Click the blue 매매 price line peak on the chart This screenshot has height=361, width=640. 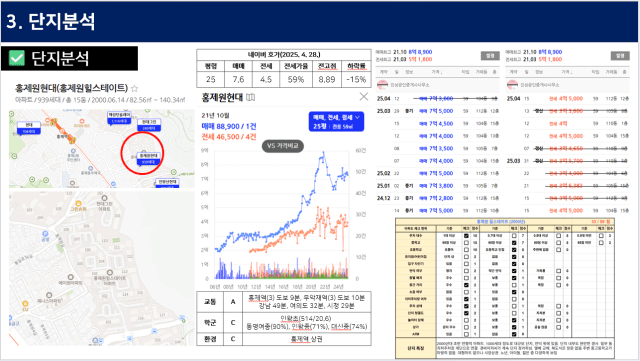pos(324,153)
